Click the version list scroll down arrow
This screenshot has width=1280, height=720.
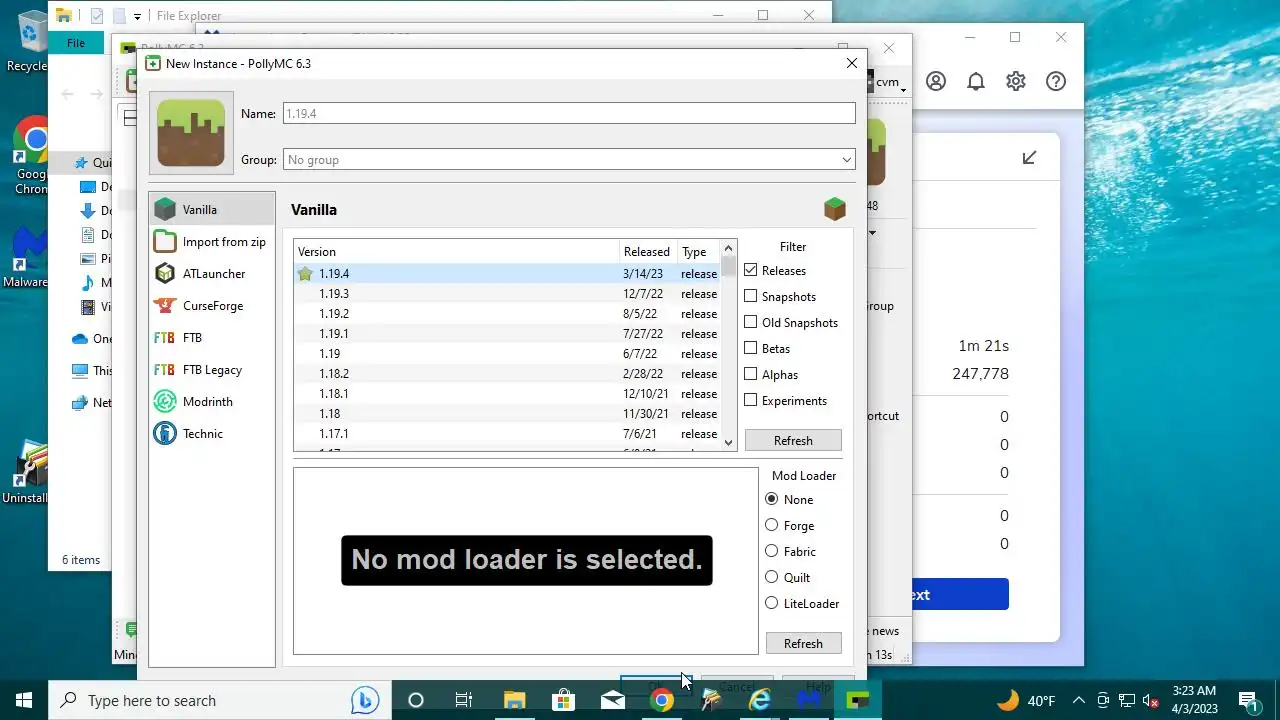point(728,443)
